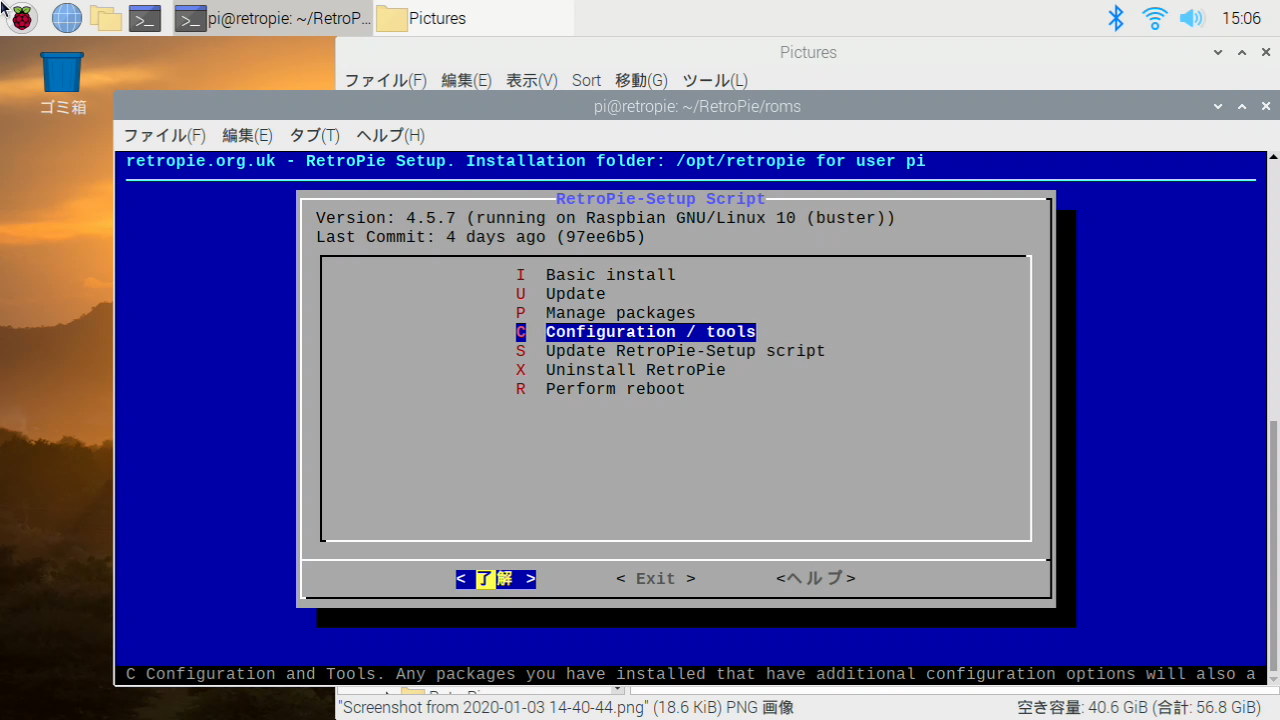Click the terminal window title bar text
The height and width of the screenshot is (720, 1280).
[x=697, y=106]
